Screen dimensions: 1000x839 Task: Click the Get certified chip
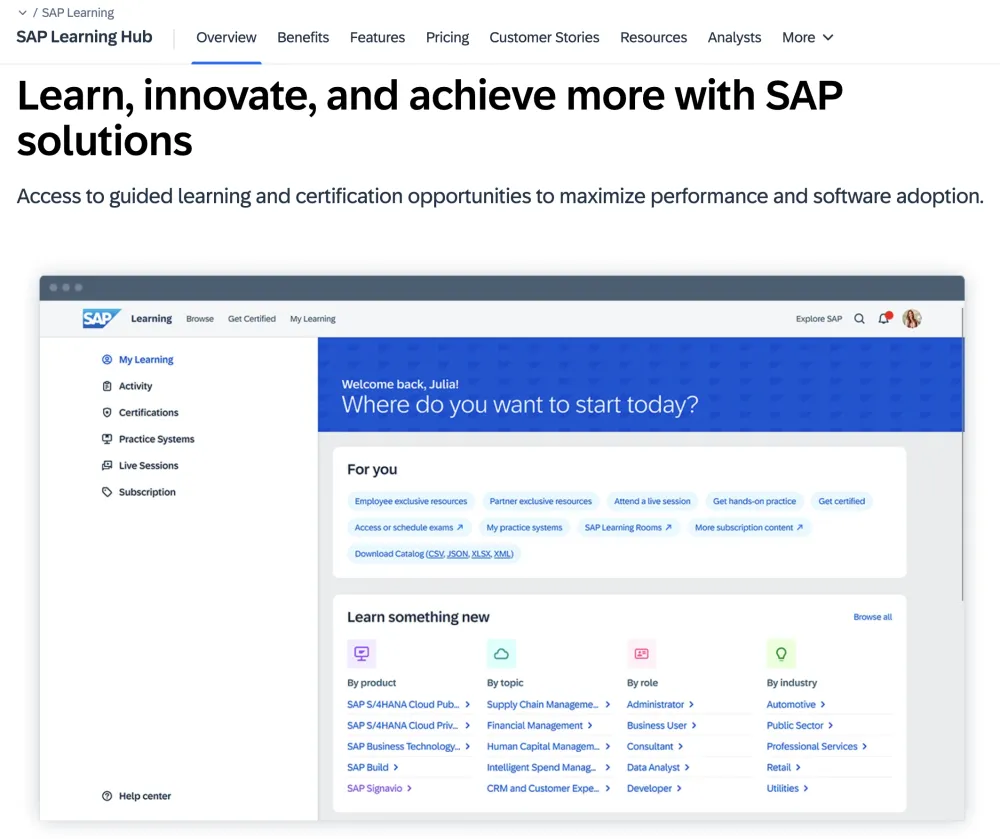[x=841, y=501]
